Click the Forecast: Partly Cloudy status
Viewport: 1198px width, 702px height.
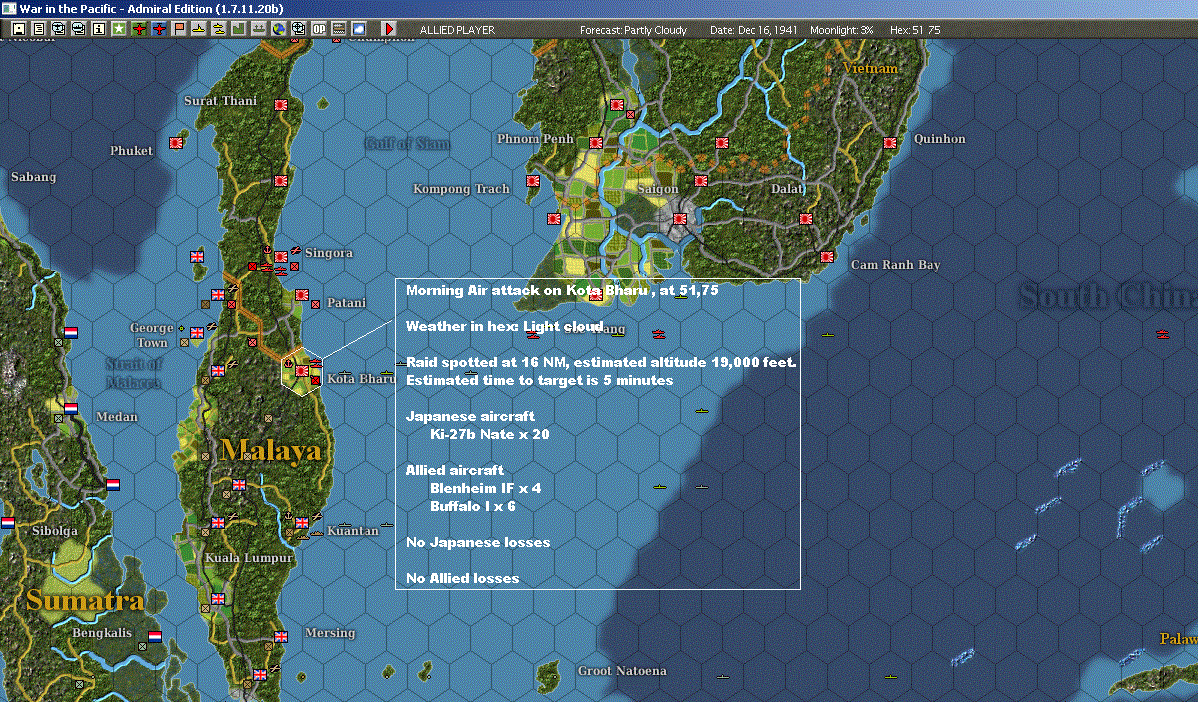pyautogui.click(x=633, y=30)
